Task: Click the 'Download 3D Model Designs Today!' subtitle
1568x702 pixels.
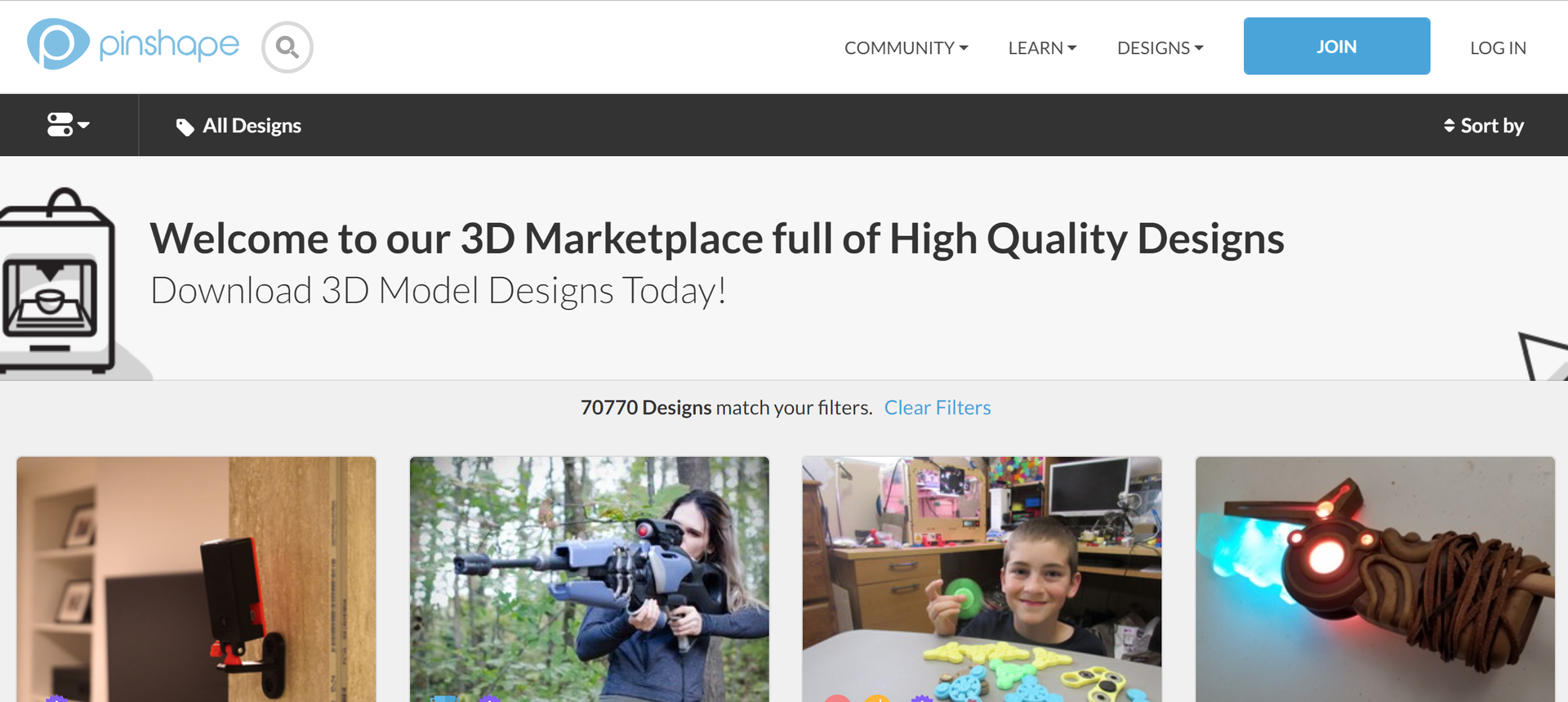Action: click(439, 291)
